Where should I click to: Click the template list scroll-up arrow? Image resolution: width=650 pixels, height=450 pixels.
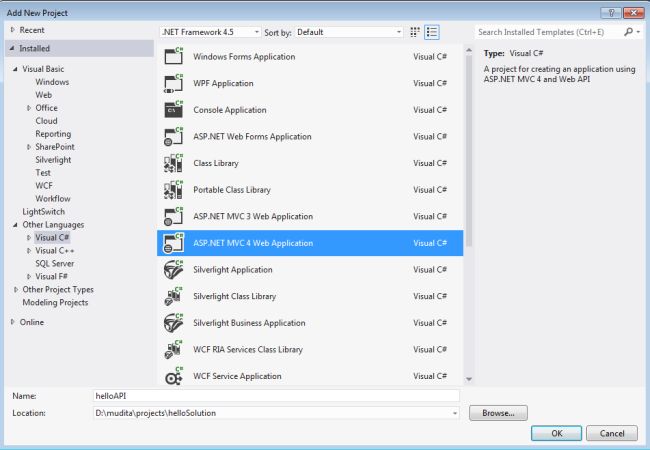click(x=469, y=50)
